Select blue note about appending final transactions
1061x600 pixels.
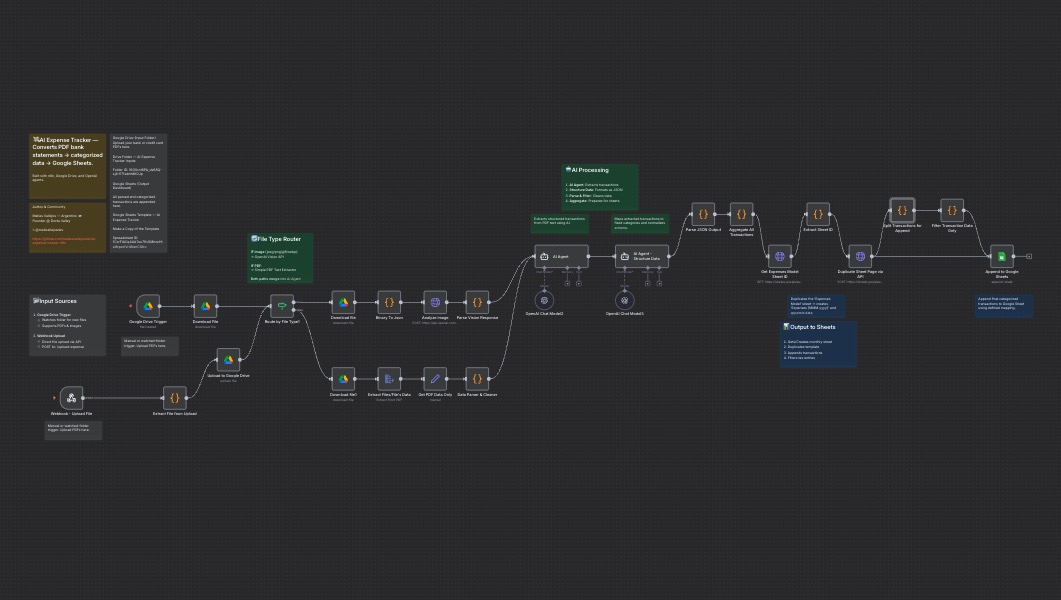coord(1003,306)
